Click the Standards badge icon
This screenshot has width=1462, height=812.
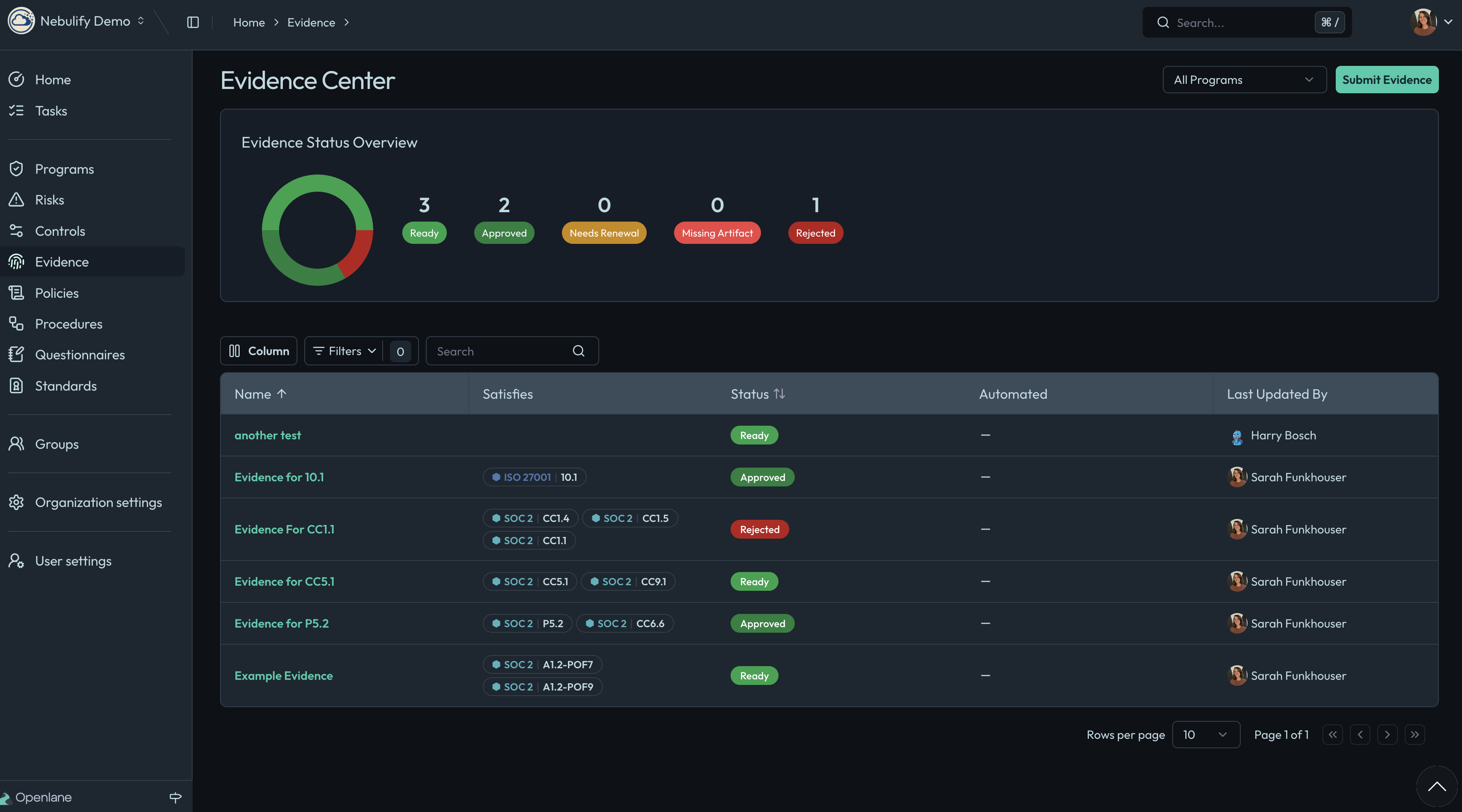[x=16, y=386]
